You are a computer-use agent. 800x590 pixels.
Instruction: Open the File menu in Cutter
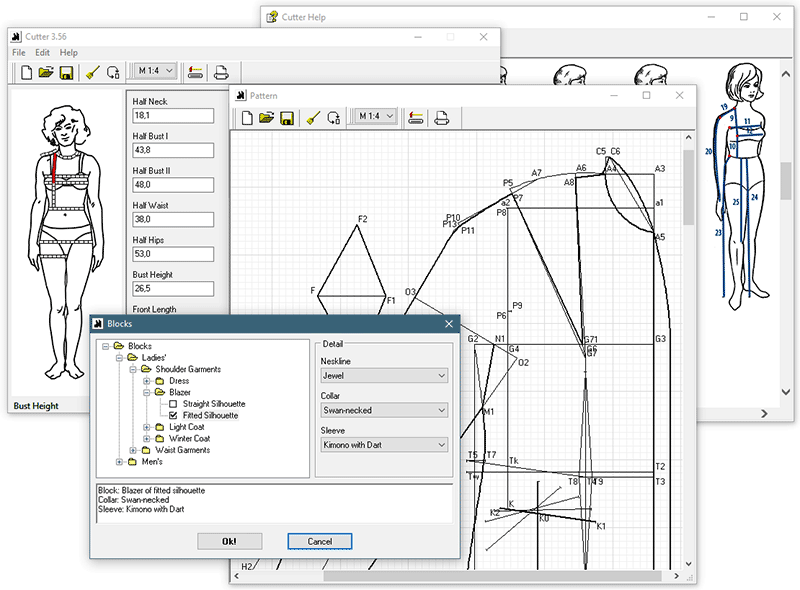point(19,52)
